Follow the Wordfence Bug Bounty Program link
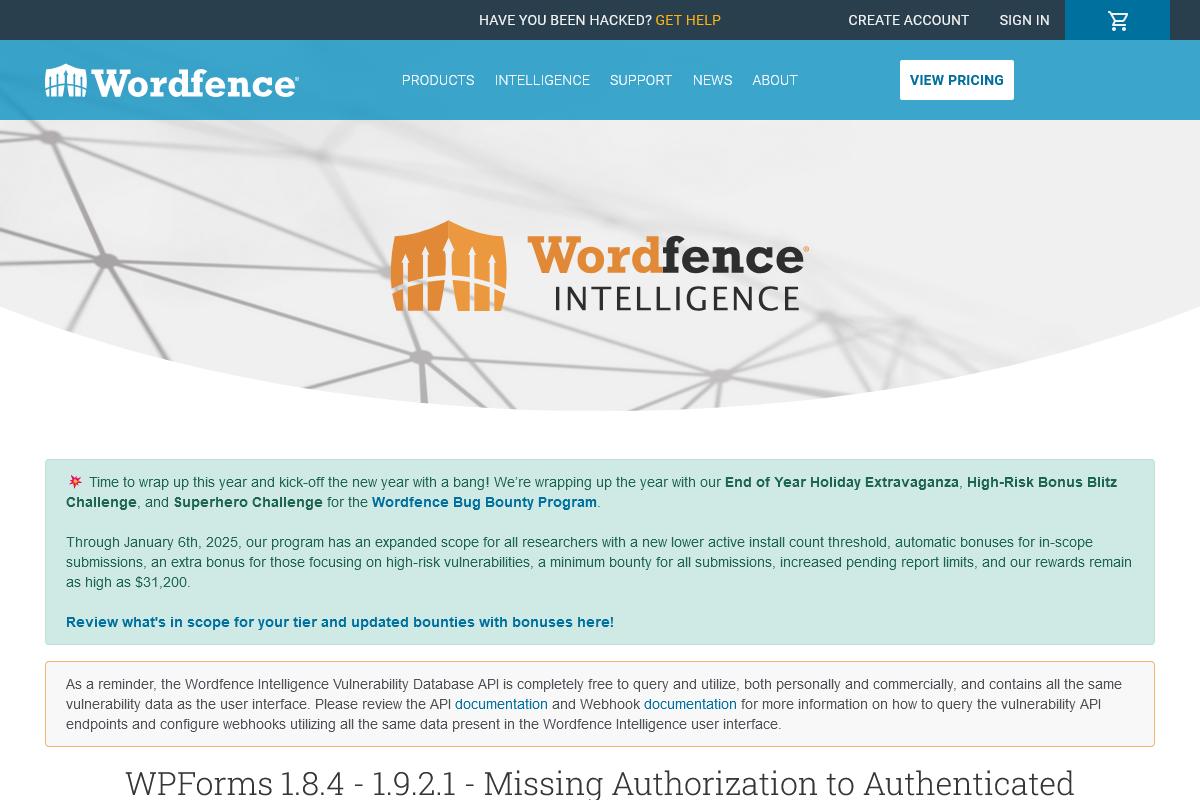The height and width of the screenshot is (800, 1200). pos(484,502)
